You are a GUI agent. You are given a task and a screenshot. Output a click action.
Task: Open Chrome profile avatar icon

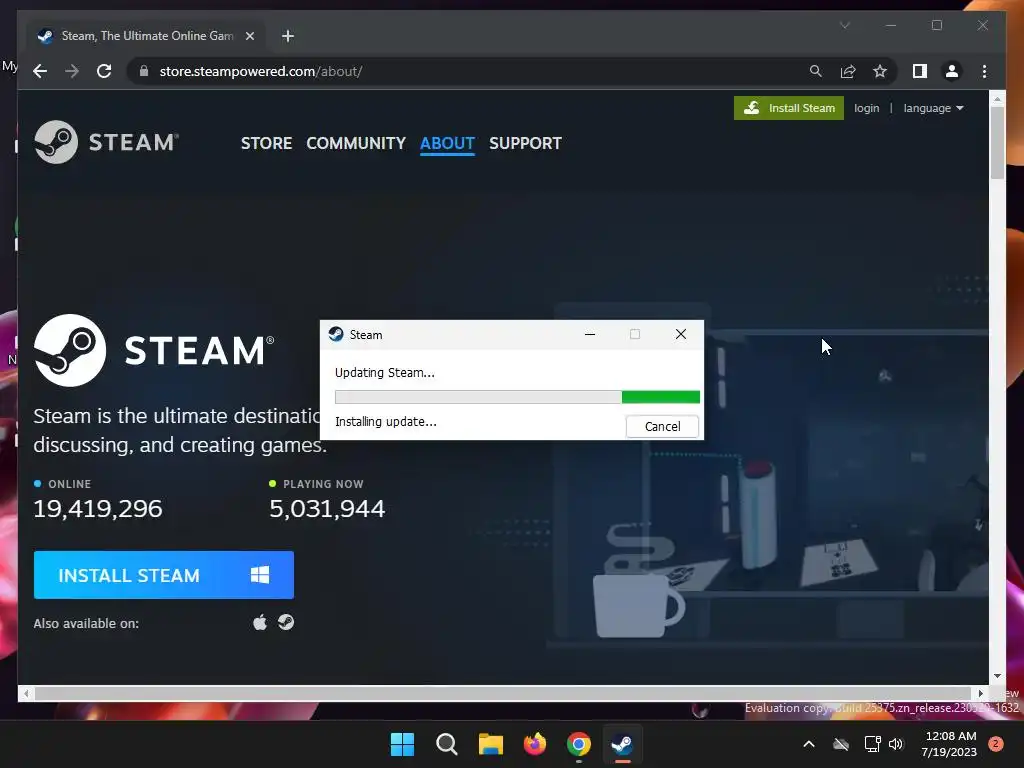pos(952,71)
